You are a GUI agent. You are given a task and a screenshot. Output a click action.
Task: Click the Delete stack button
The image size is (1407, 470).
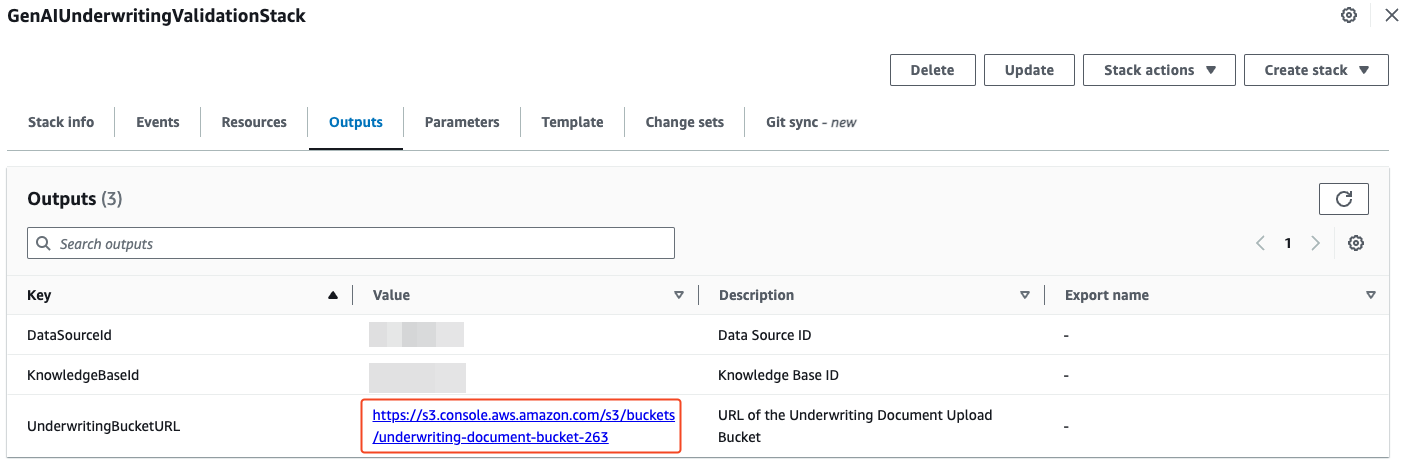[932, 70]
